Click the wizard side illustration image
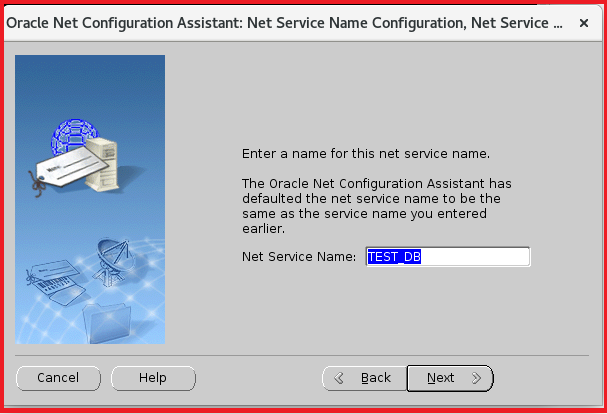The height and width of the screenshot is (414, 607). pyautogui.click(x=90, y=199)
